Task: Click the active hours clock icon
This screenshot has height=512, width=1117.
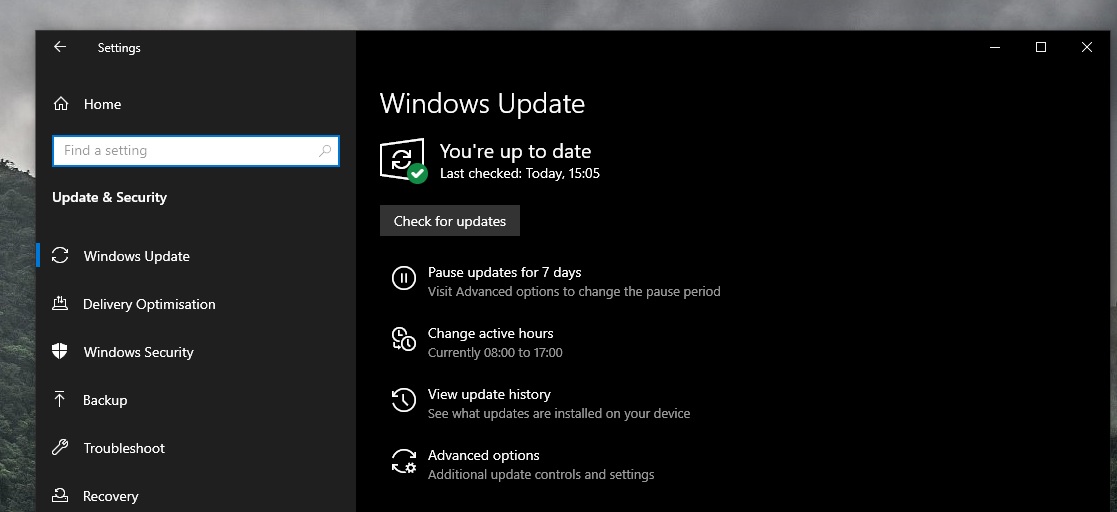Action: tap(404, 339)
